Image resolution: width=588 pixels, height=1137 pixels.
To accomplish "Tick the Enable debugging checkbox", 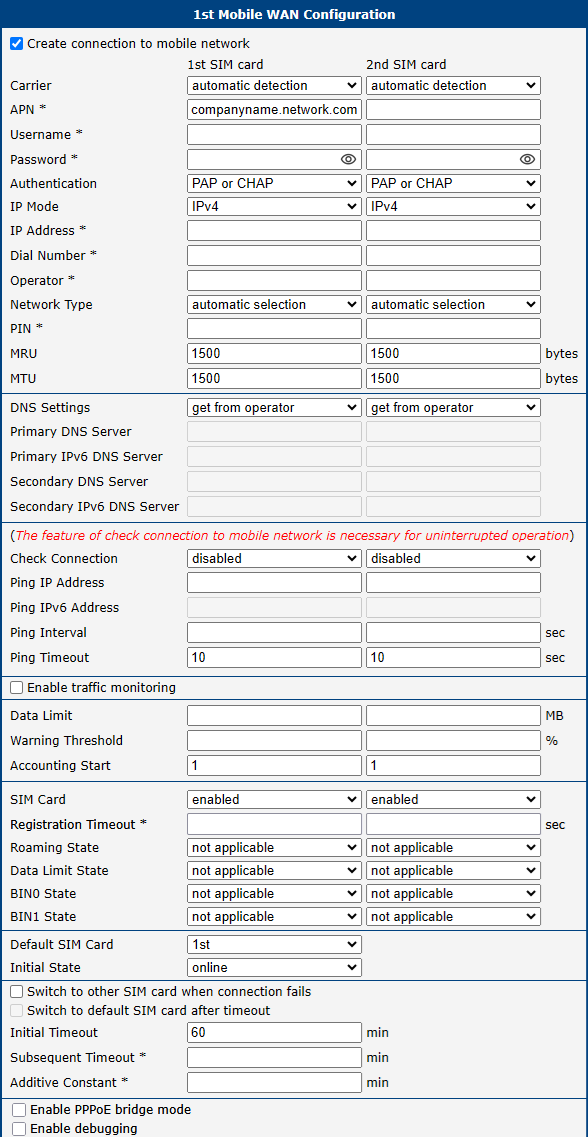I will [x=20, y=1128].
